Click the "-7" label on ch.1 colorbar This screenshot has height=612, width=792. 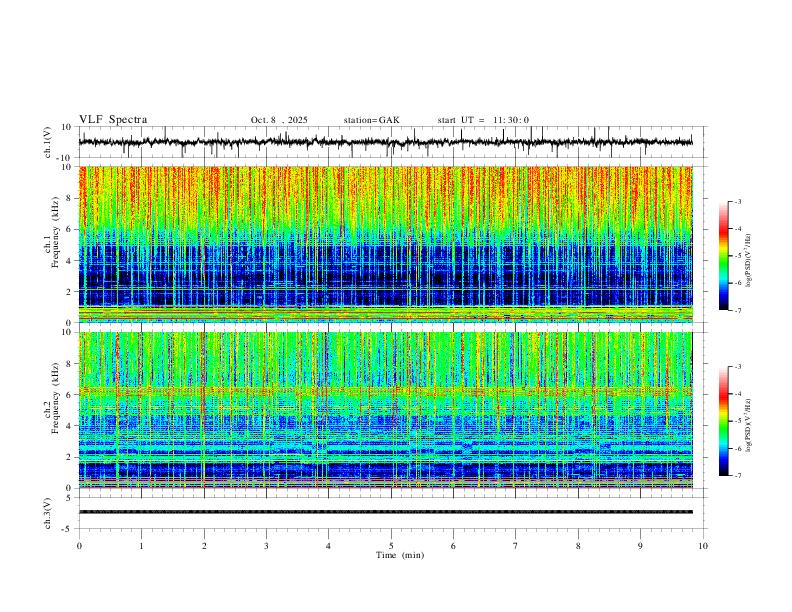(737, 311)
